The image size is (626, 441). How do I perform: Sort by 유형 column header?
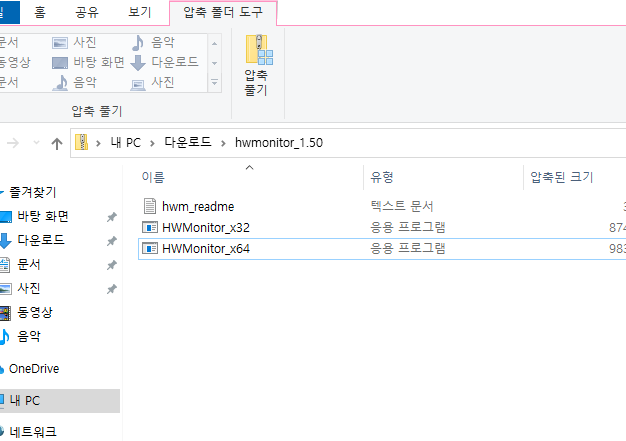(382, 177)
